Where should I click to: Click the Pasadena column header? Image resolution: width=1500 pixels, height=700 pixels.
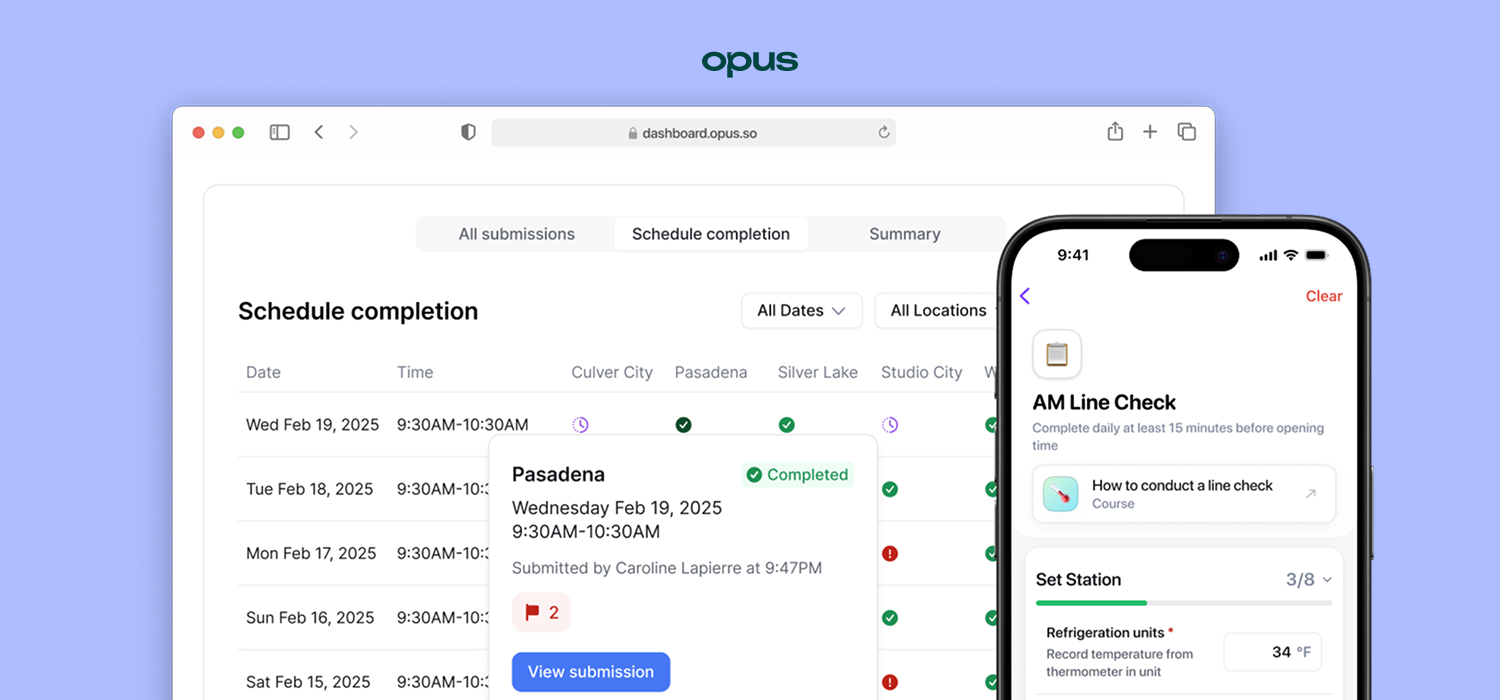711,372
